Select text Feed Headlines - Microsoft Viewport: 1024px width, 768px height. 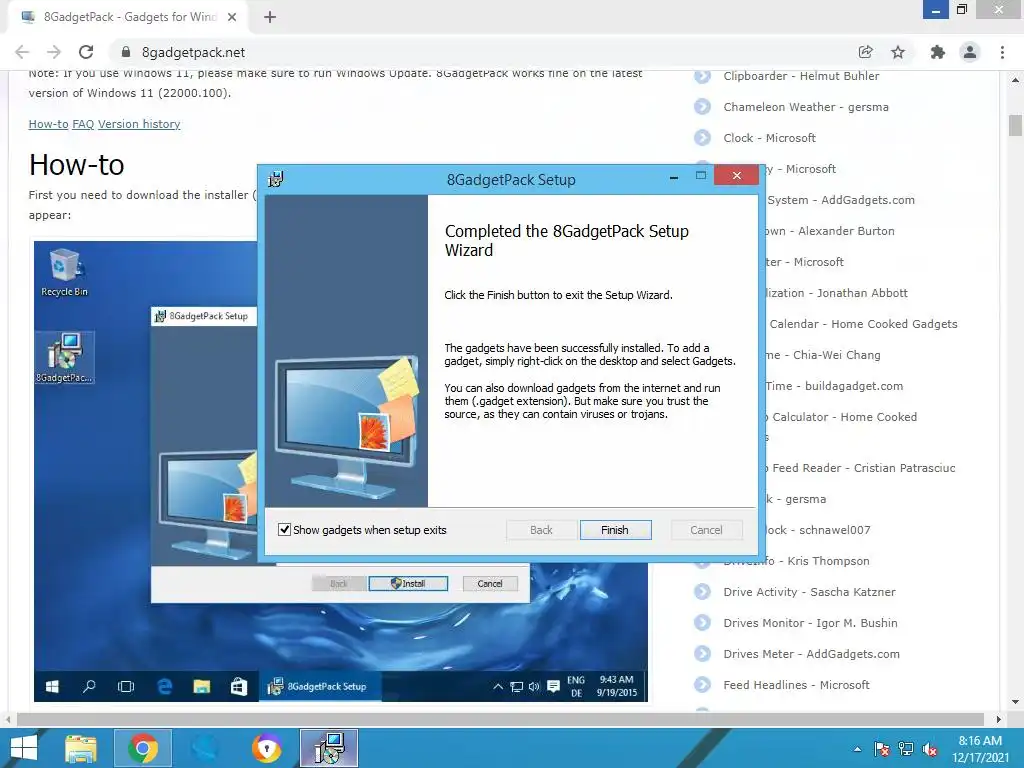(x=796, y=685)
